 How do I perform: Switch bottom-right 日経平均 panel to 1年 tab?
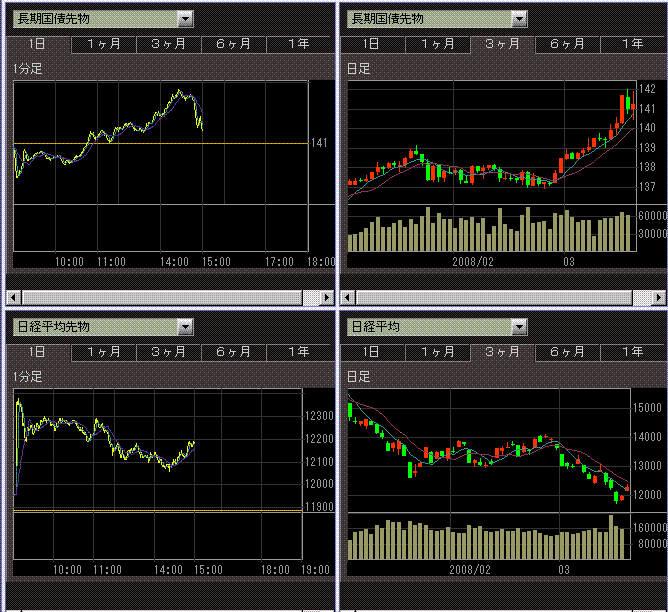point(631,352)
